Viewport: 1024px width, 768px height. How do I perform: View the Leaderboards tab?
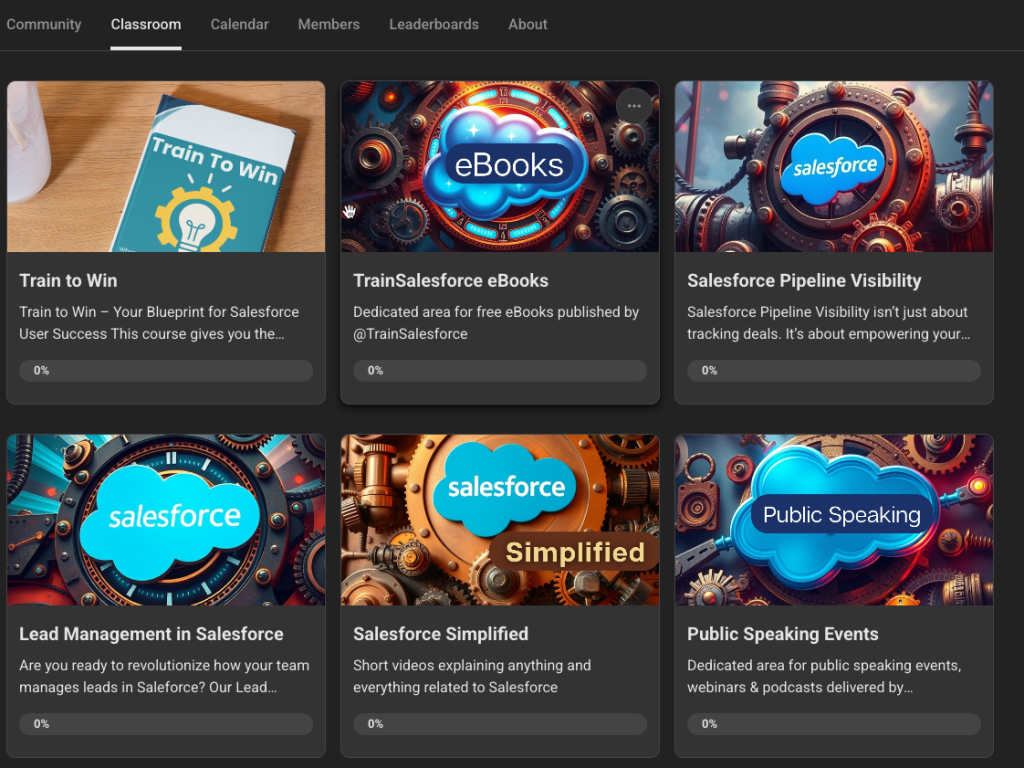pyautogui.click(x=434, y=24)
